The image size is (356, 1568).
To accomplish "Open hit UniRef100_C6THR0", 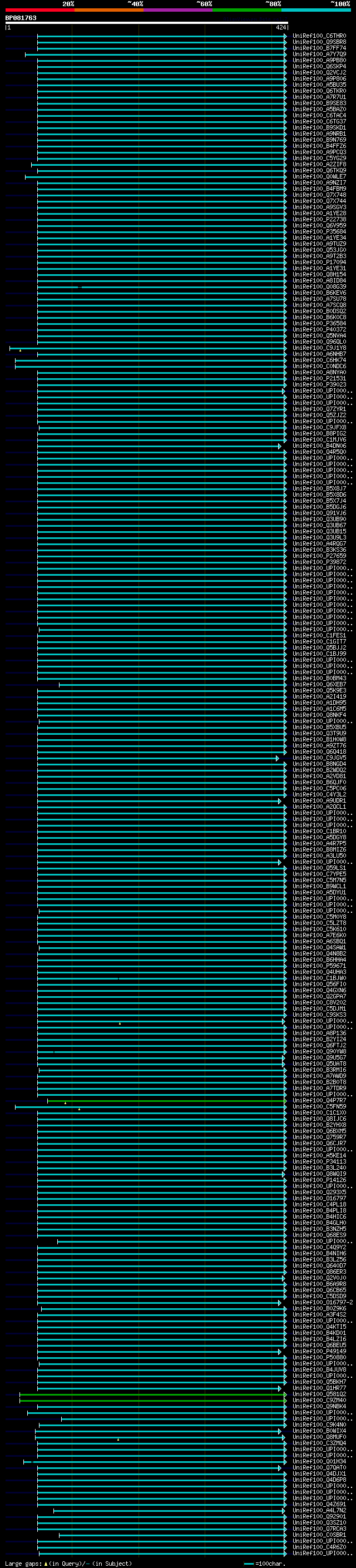I will (319, 36).
